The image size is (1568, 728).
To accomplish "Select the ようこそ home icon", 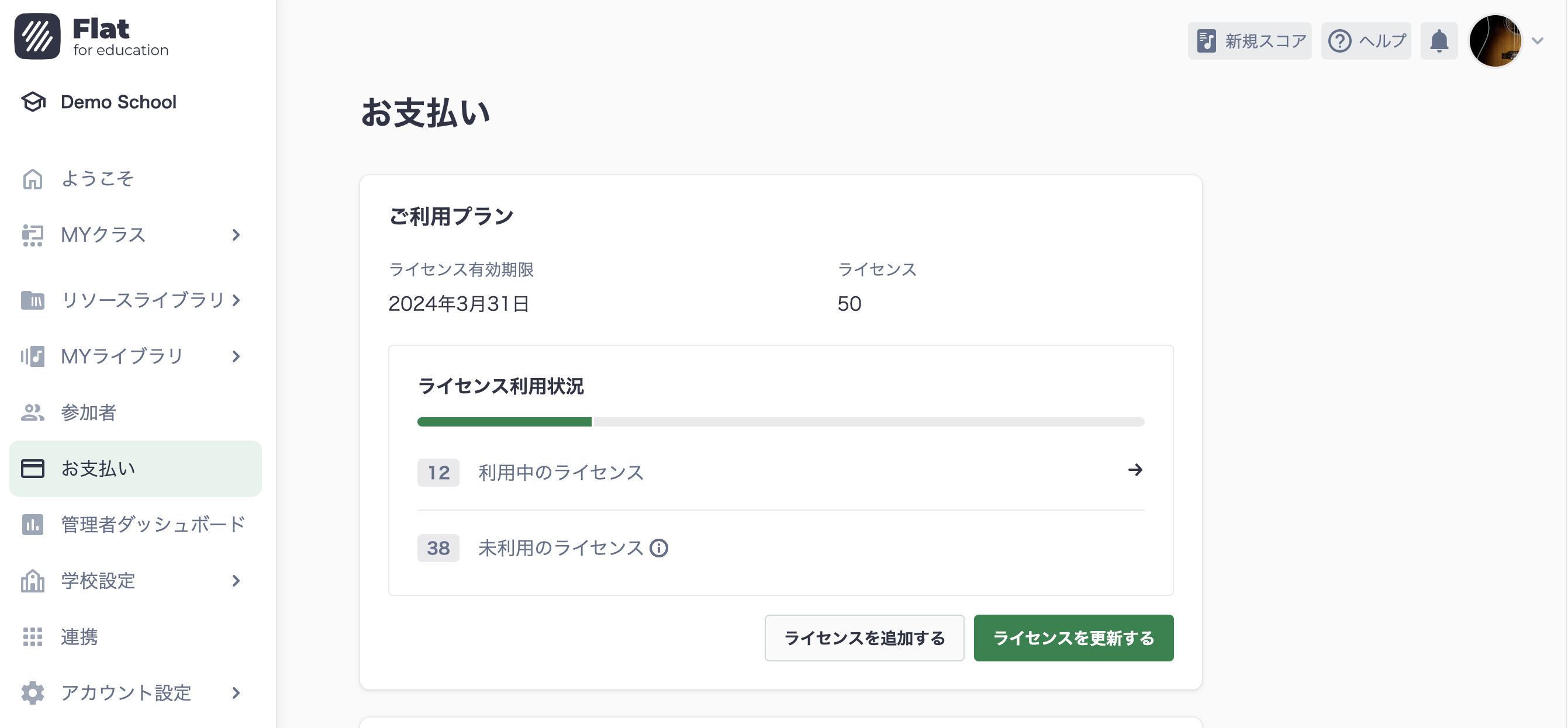I will pos(33,178).
